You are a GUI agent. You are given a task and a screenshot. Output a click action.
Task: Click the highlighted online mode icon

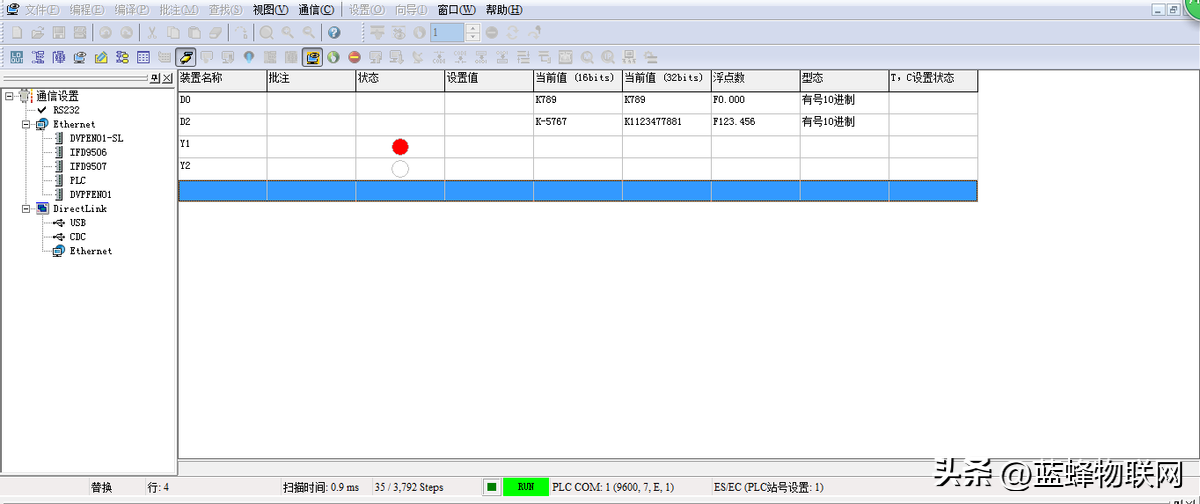click(312, 57)
